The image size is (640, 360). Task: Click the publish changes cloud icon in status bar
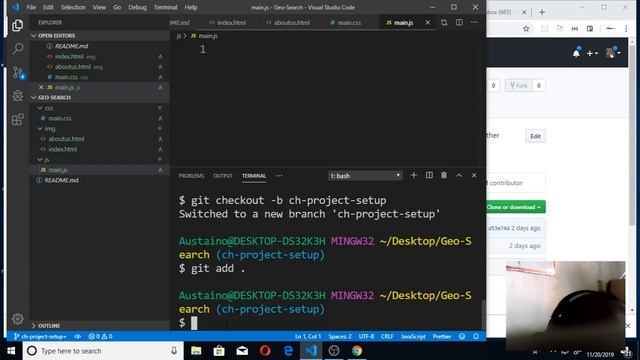pos(77,336)
